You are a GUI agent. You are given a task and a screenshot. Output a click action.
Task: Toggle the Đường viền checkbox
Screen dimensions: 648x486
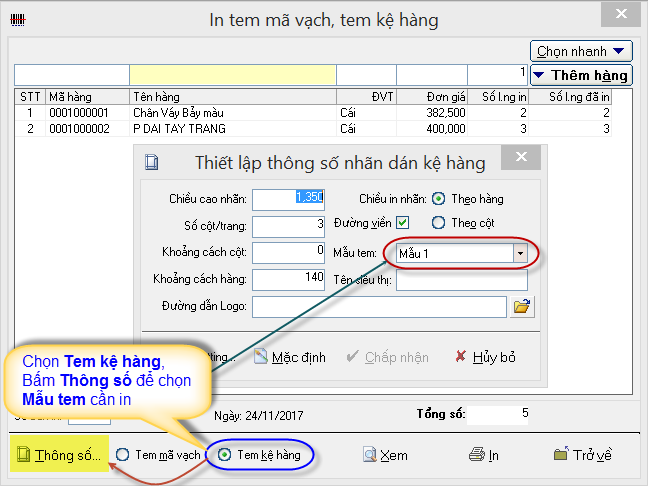[403, 222]
